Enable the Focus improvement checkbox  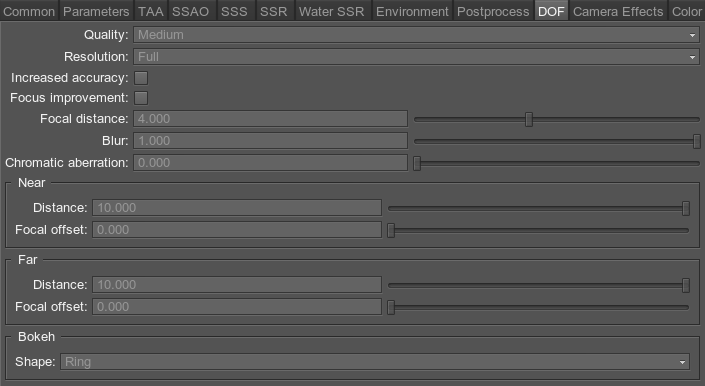click(141, 98)
